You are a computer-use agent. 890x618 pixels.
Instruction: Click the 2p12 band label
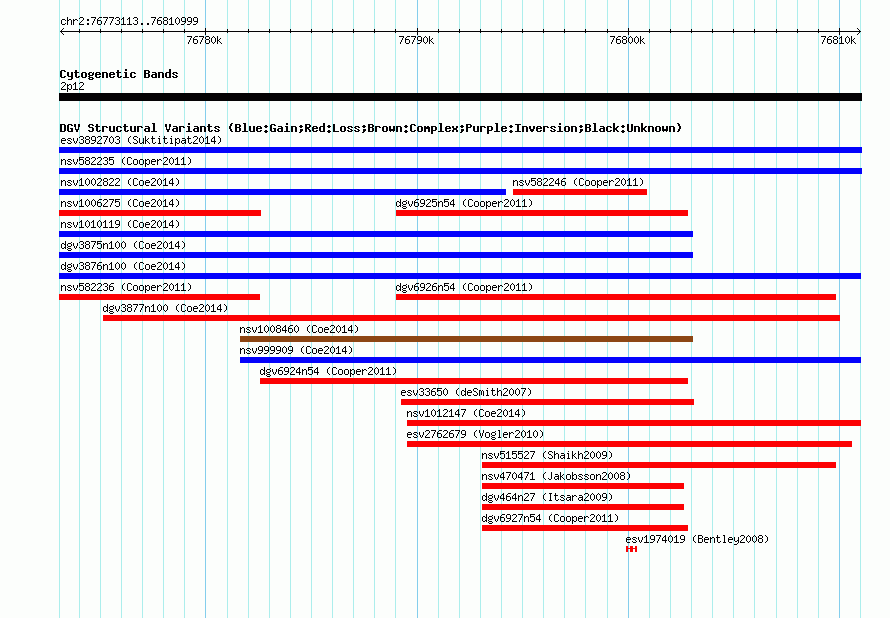tap(72, 86)
